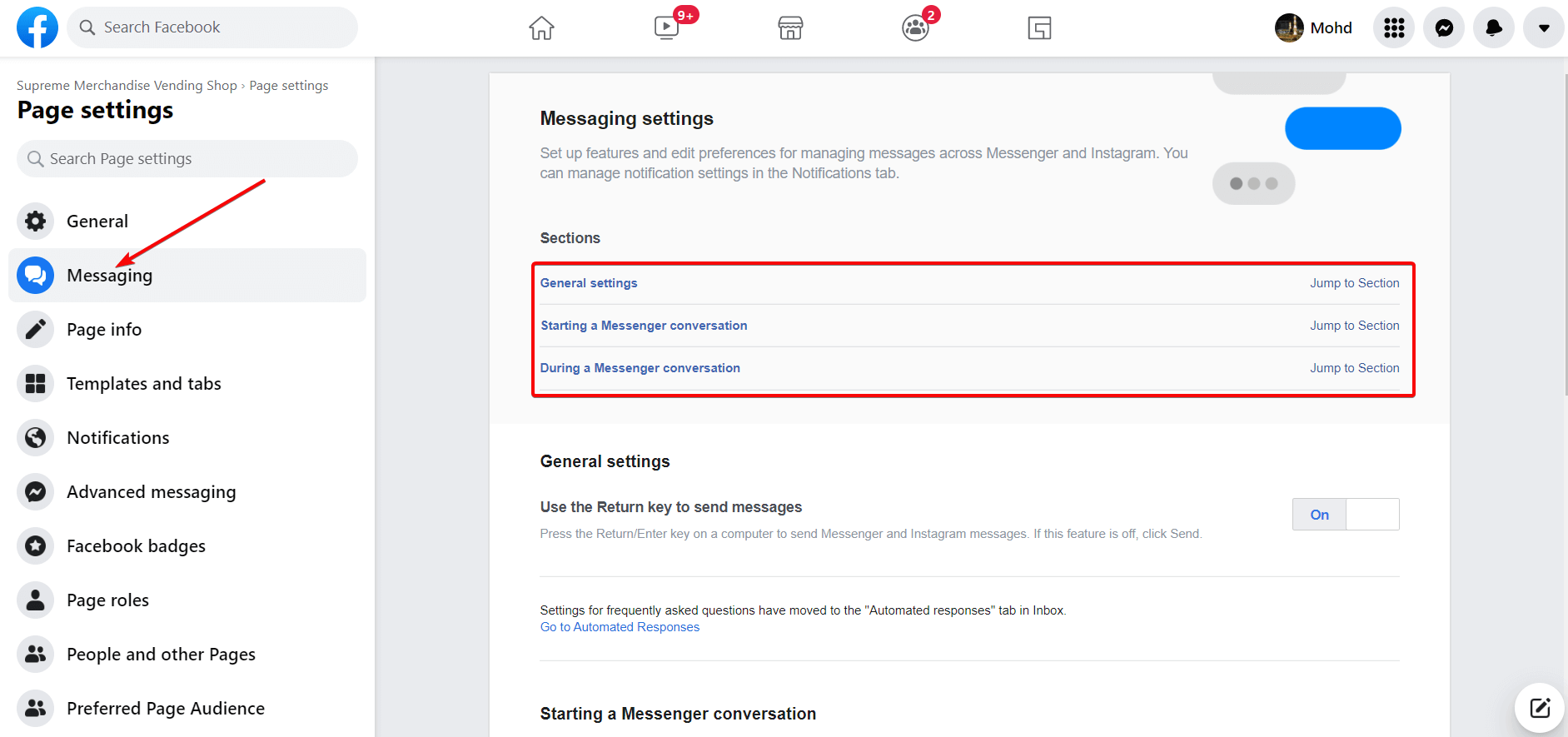1568x737 pixels.
Task: Open the Messenger icon in the top bar
Action: coord(1444,27)
